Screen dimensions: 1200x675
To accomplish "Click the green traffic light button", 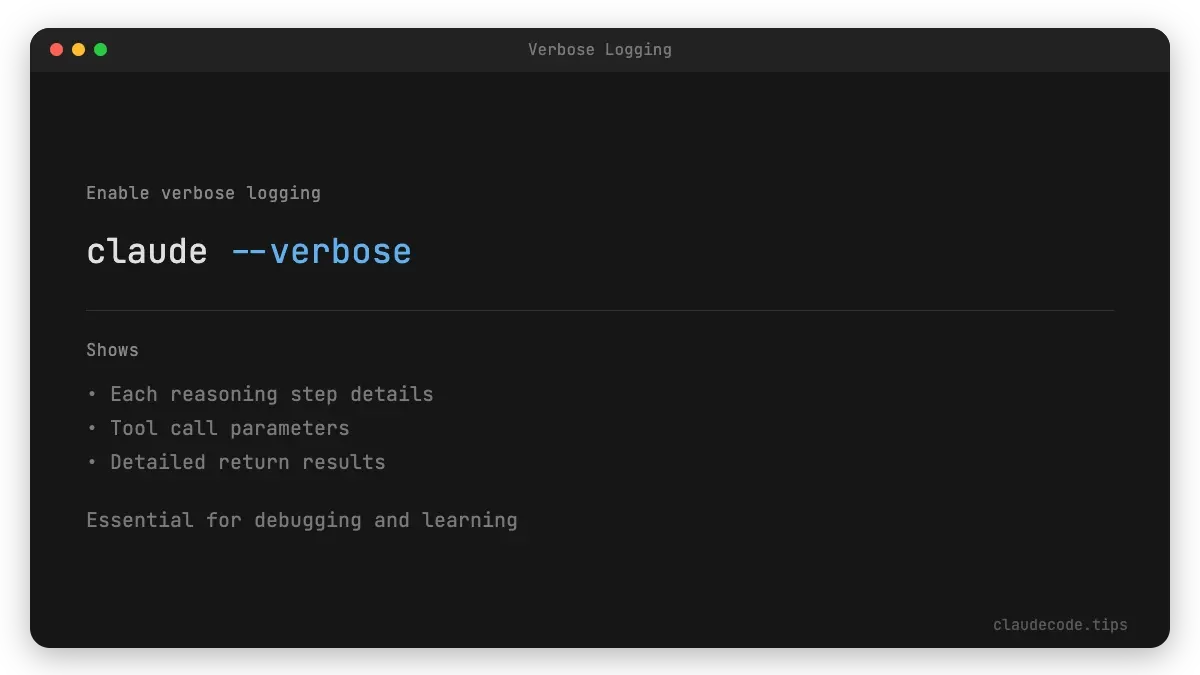I will click(x=99, y=48).
